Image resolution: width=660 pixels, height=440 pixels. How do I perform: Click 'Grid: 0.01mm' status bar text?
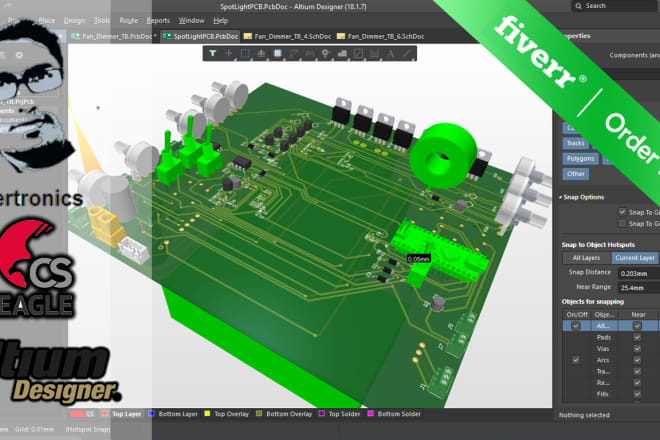[35, 429]
